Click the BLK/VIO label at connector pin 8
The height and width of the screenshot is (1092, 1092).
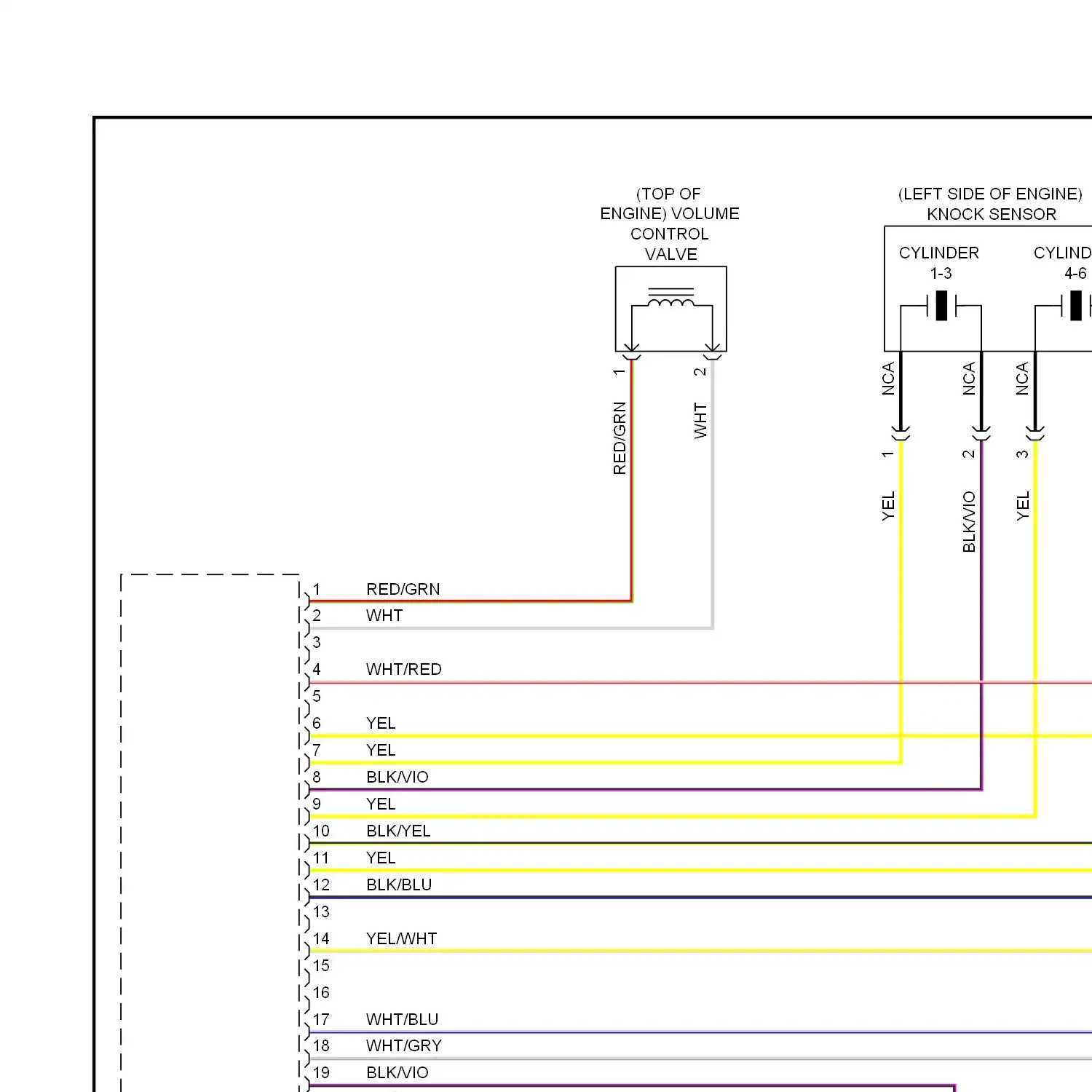coord(397,778)
